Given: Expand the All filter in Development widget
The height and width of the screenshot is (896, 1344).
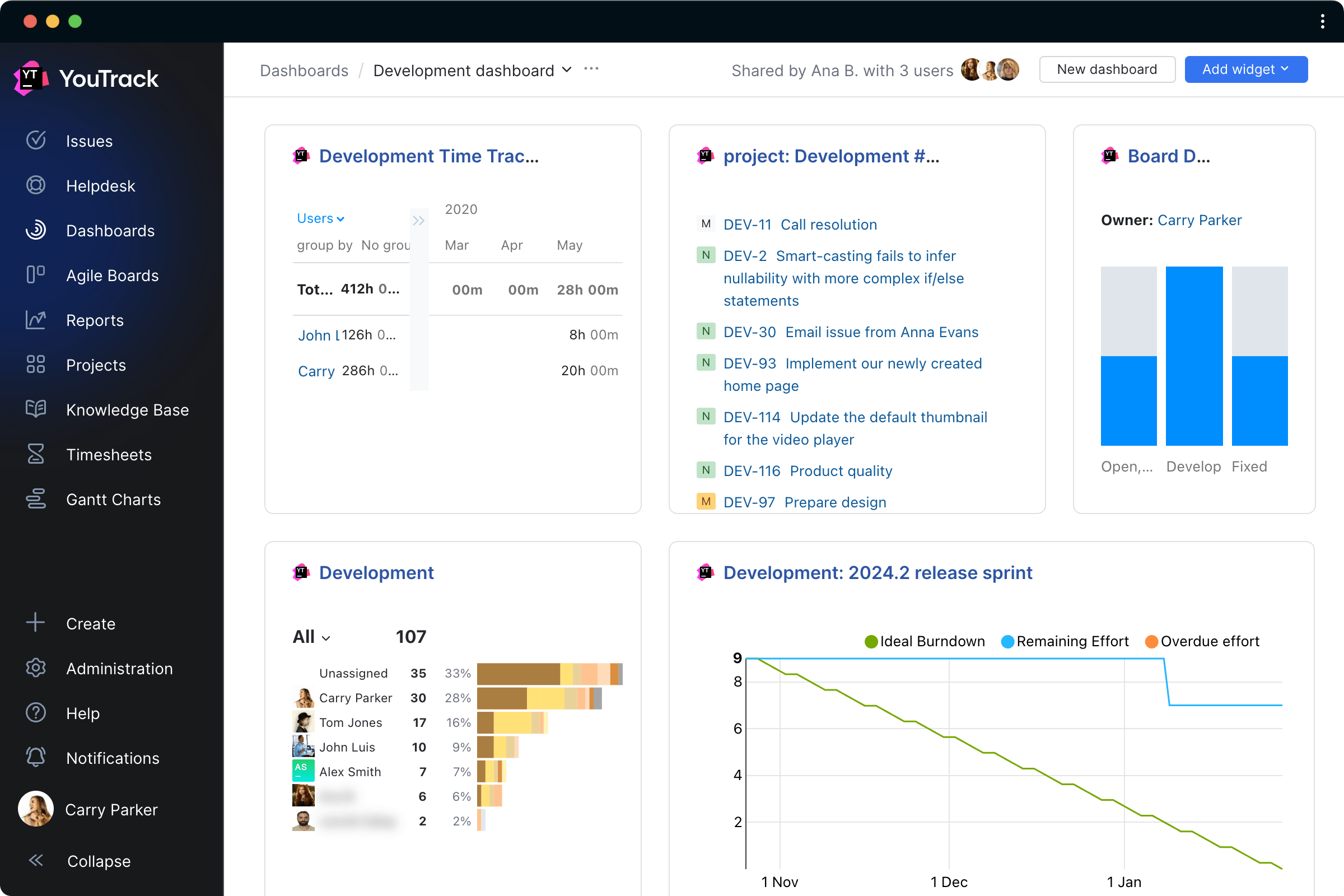Looking at the screenshot, I should (x=311, y=636).
